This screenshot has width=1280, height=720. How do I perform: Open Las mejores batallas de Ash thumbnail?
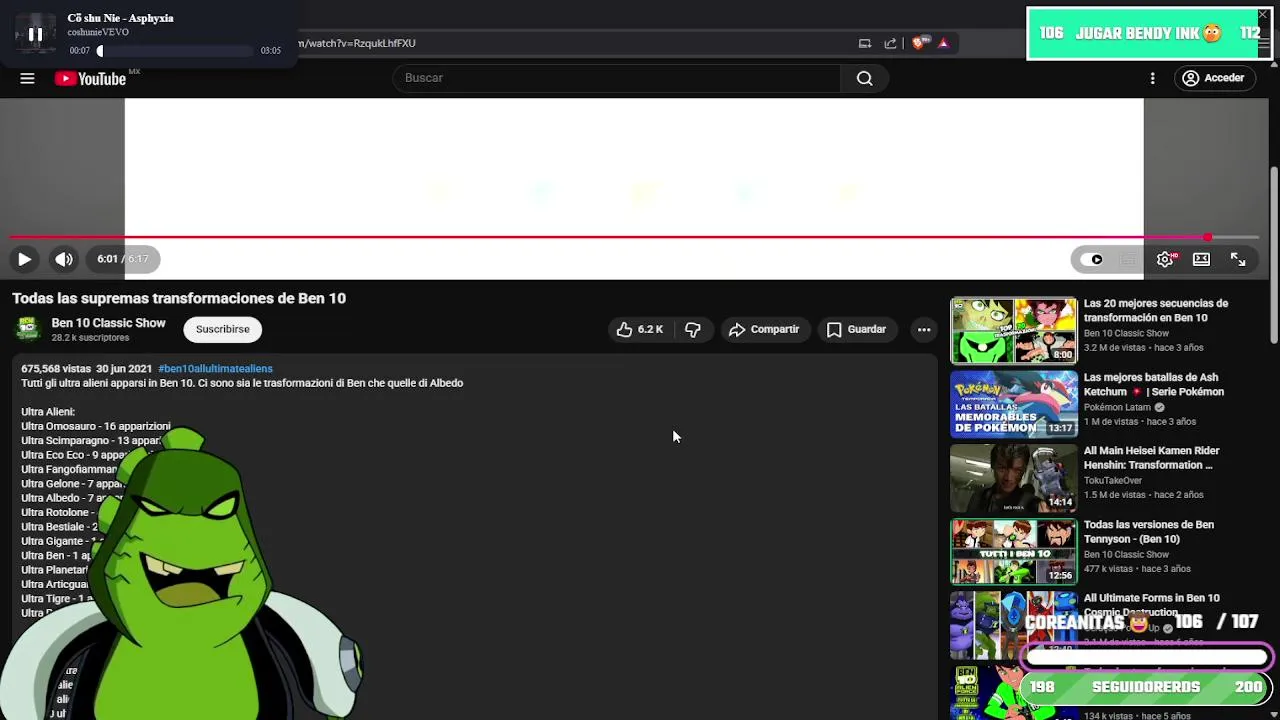1014,404
